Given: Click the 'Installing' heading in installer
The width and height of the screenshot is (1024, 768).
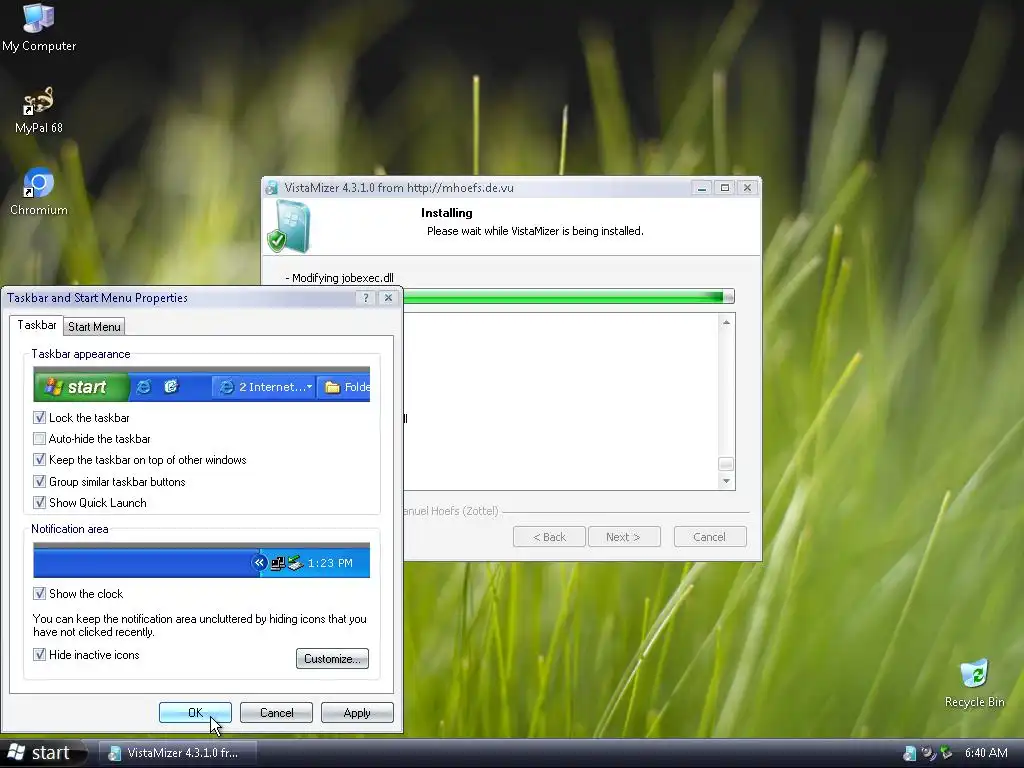Looking at the screenshot, I should tap(447, 213).
